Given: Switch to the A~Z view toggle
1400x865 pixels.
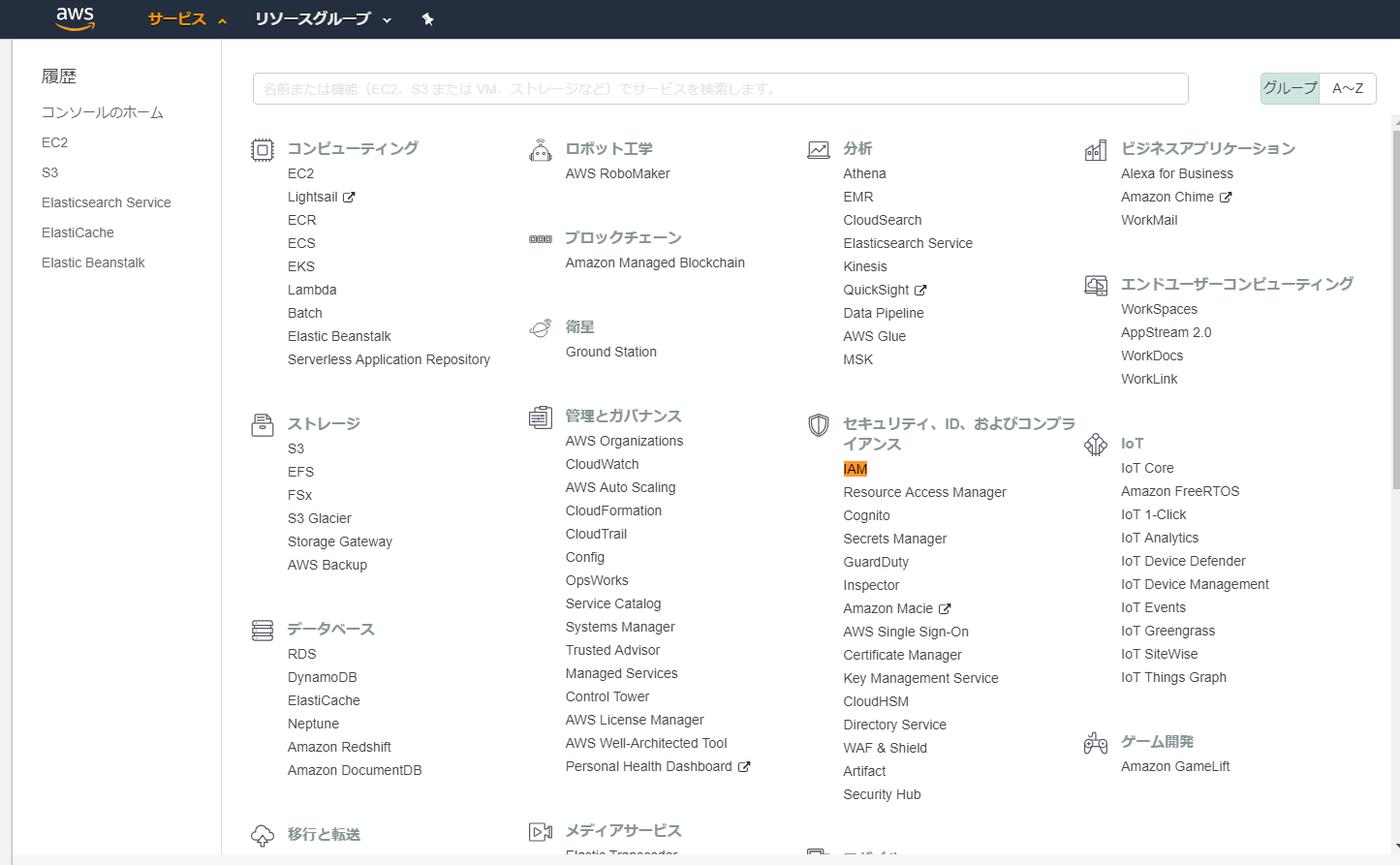Looking at the screenshot, I should tap(1348, 88).
